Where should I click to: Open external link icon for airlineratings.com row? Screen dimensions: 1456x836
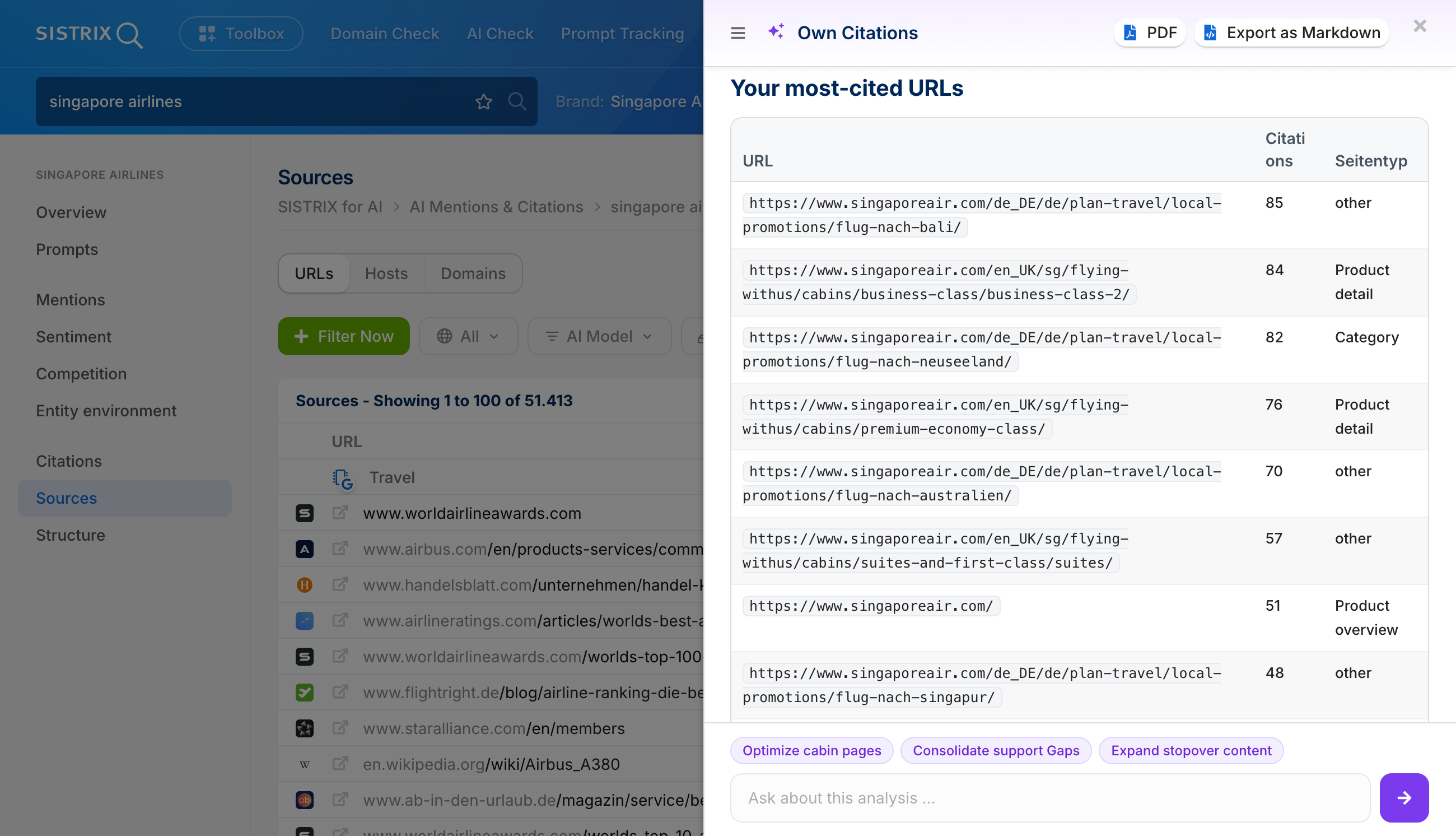pos(340,621)
